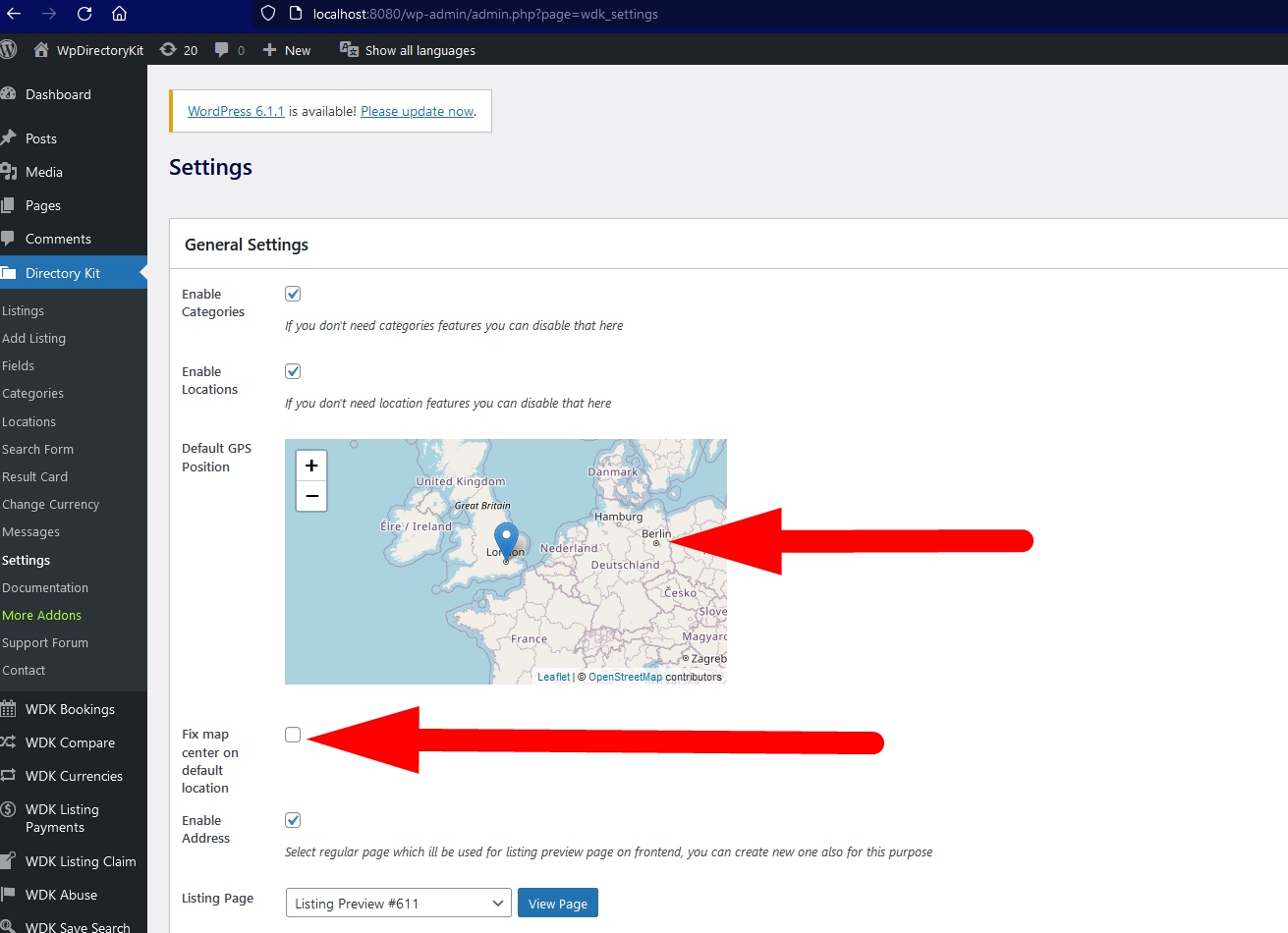Zoom in the map with plus button
Image resolution: width=1288 pixels, height=933 pixels.
311,466
